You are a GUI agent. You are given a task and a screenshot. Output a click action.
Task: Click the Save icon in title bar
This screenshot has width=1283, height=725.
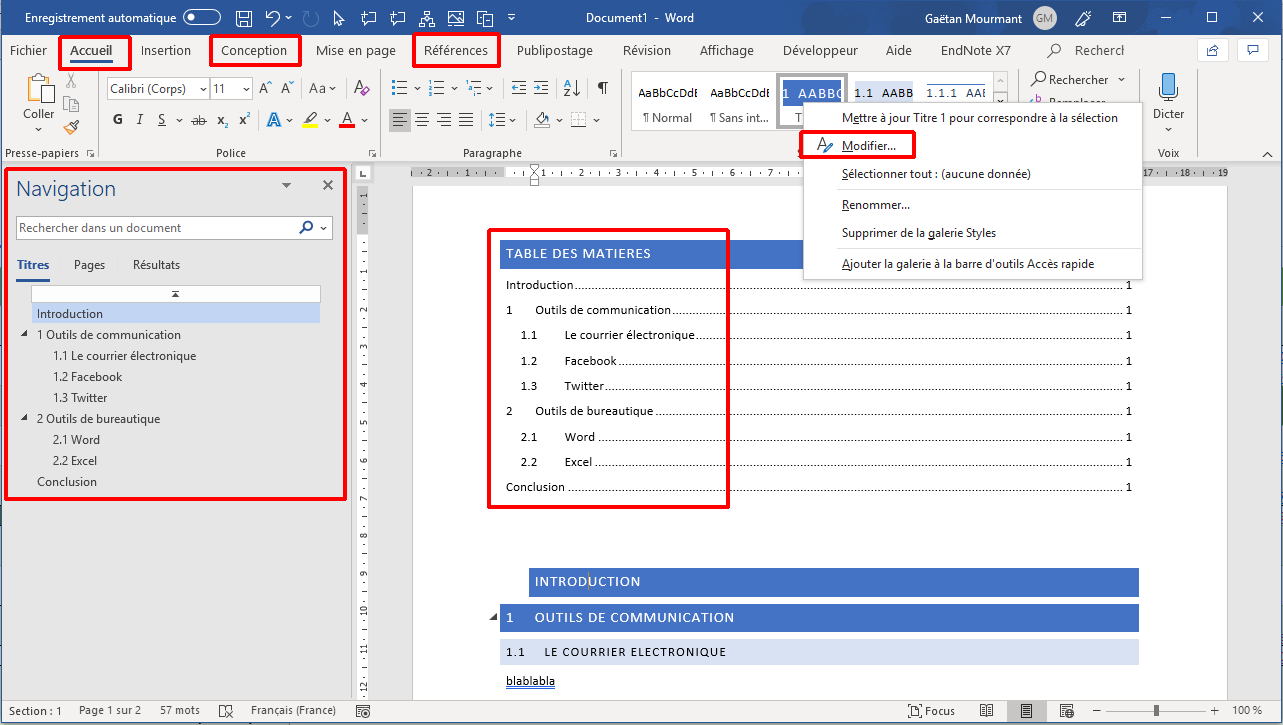[244, 18]
